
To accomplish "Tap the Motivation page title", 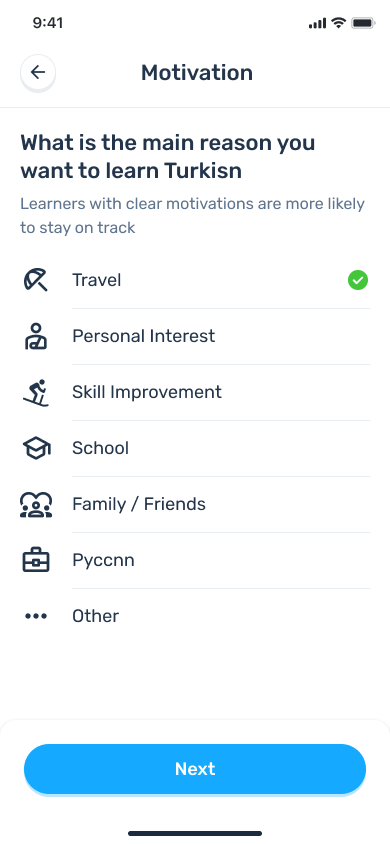I will coord(197,73).
